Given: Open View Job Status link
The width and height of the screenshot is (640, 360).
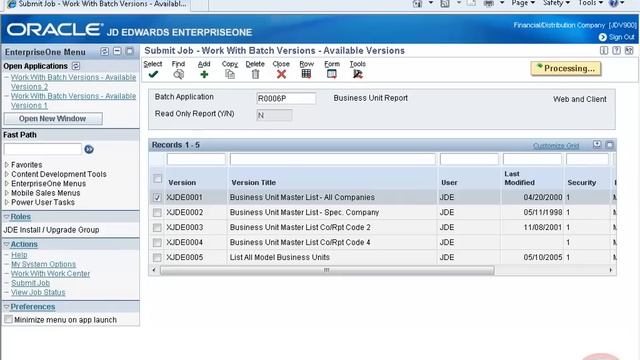Looking at the screenshot, I should [38, 293].
